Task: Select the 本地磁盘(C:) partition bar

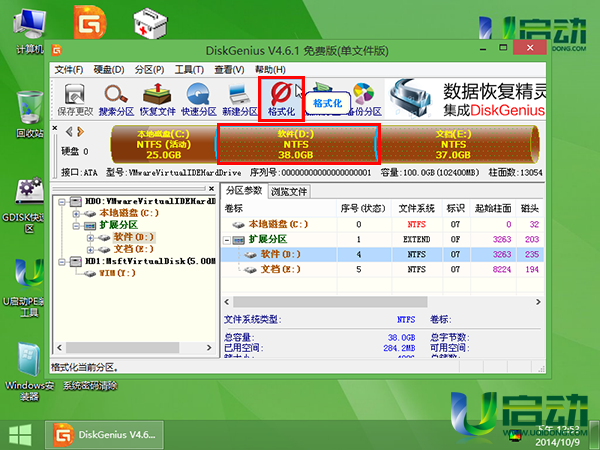Action: (x=164, y=144)
